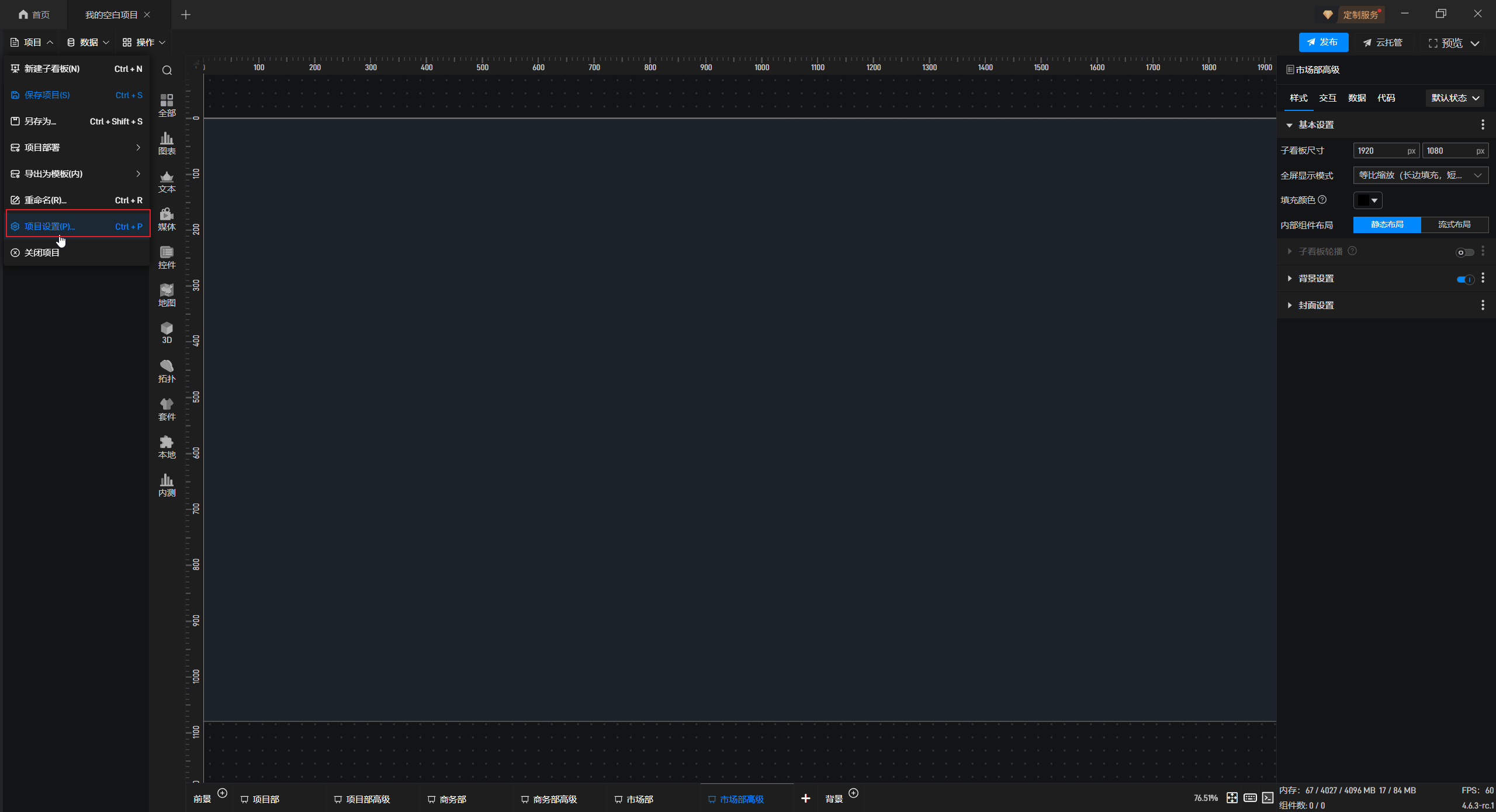Viewport: 1496px width, 812px height.
Task: Toggle the 子看板轮播 switch
Action: tap(1464, 252)
